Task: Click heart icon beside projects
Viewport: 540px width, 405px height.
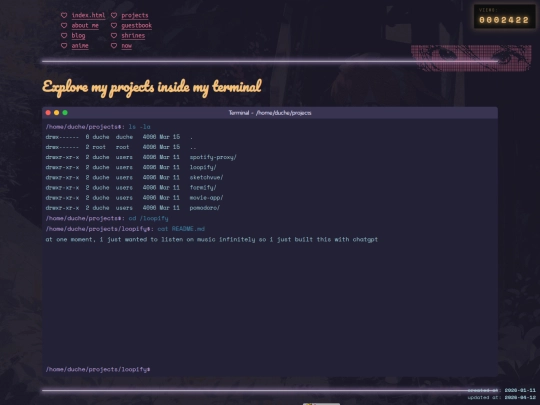Action: [114, 15]
